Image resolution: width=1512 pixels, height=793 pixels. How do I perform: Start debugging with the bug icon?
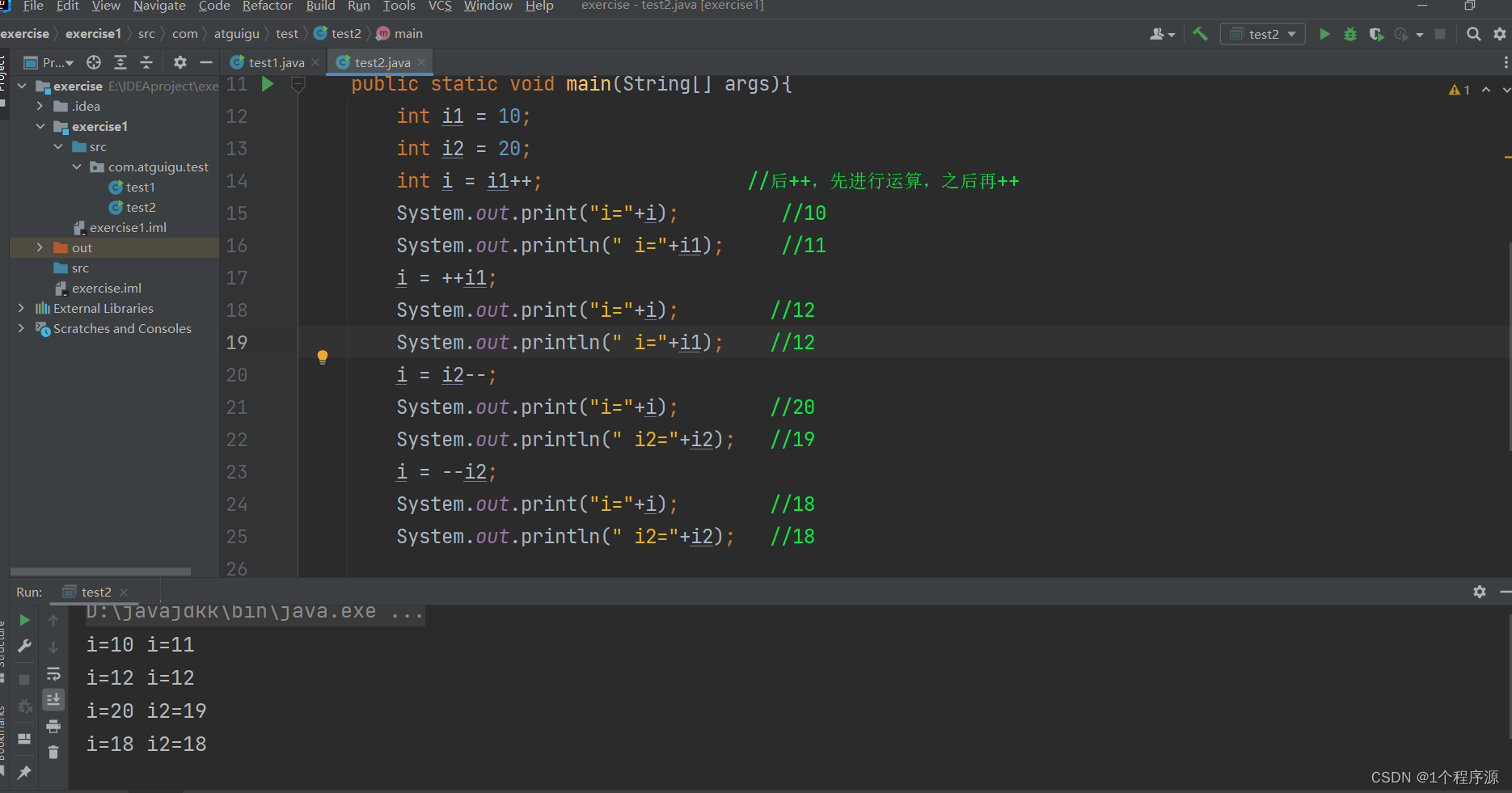pyautogui.click(x=1349, y=34)
